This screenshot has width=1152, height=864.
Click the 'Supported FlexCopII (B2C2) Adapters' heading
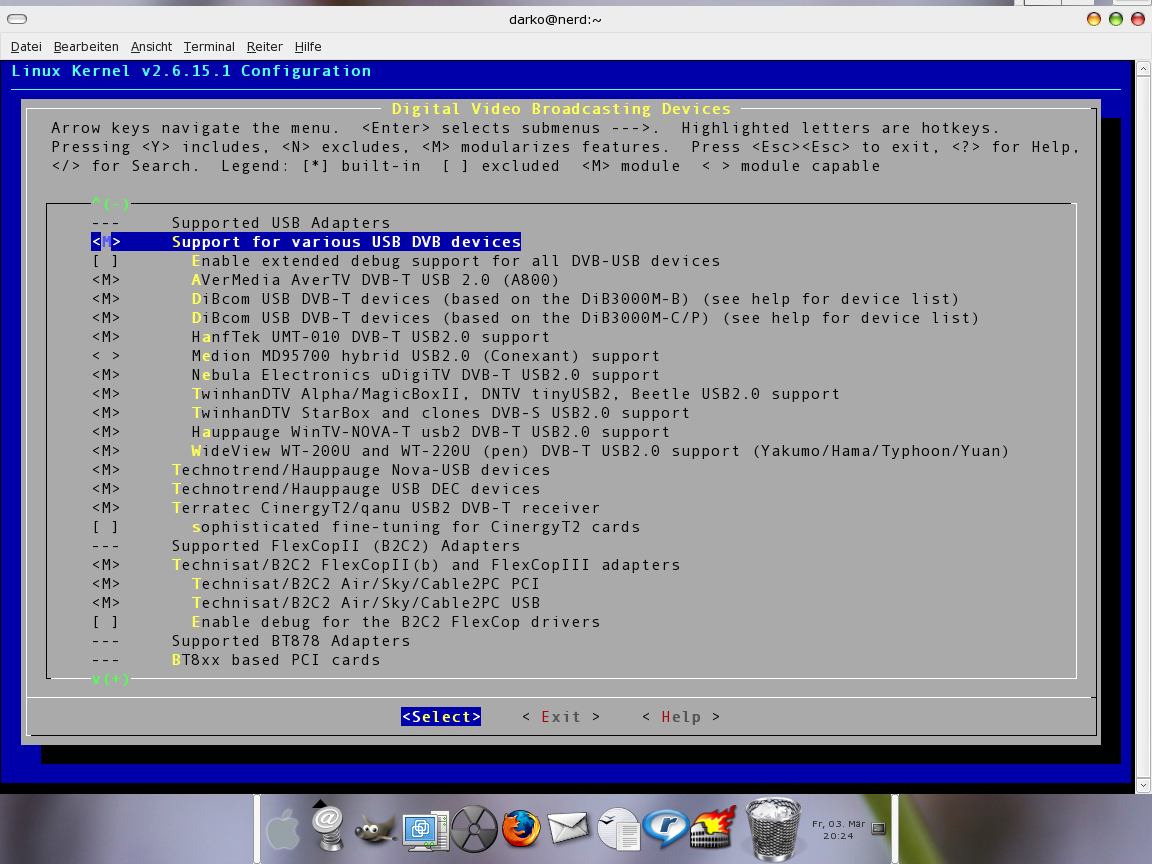(346, 546)
